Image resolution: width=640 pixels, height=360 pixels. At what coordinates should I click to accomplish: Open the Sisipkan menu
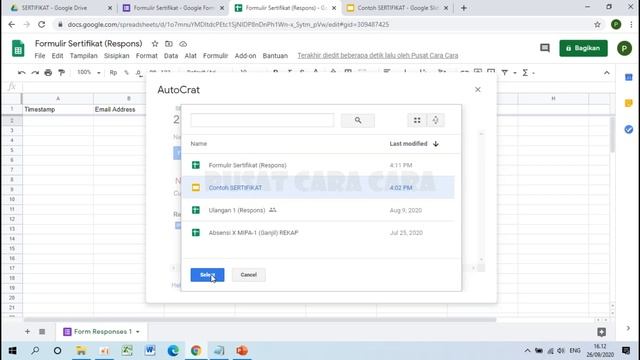pyautogui.click(x=116, y=56)
